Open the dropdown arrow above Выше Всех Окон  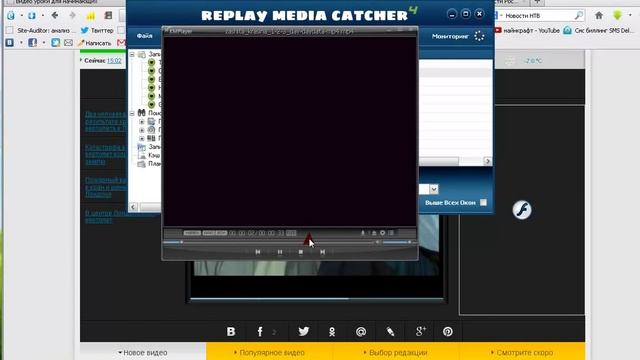[x=433, y=189]
